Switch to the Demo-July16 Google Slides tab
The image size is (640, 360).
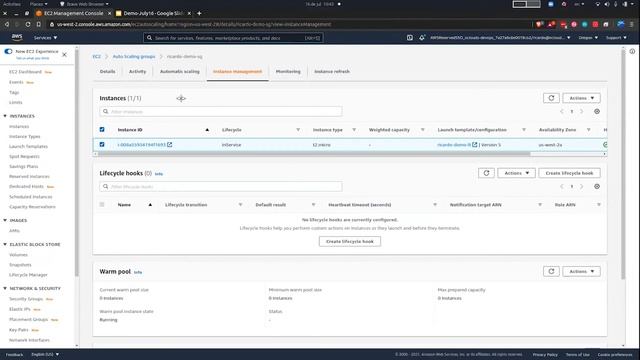pyautogui.click(x=153, y=13)
